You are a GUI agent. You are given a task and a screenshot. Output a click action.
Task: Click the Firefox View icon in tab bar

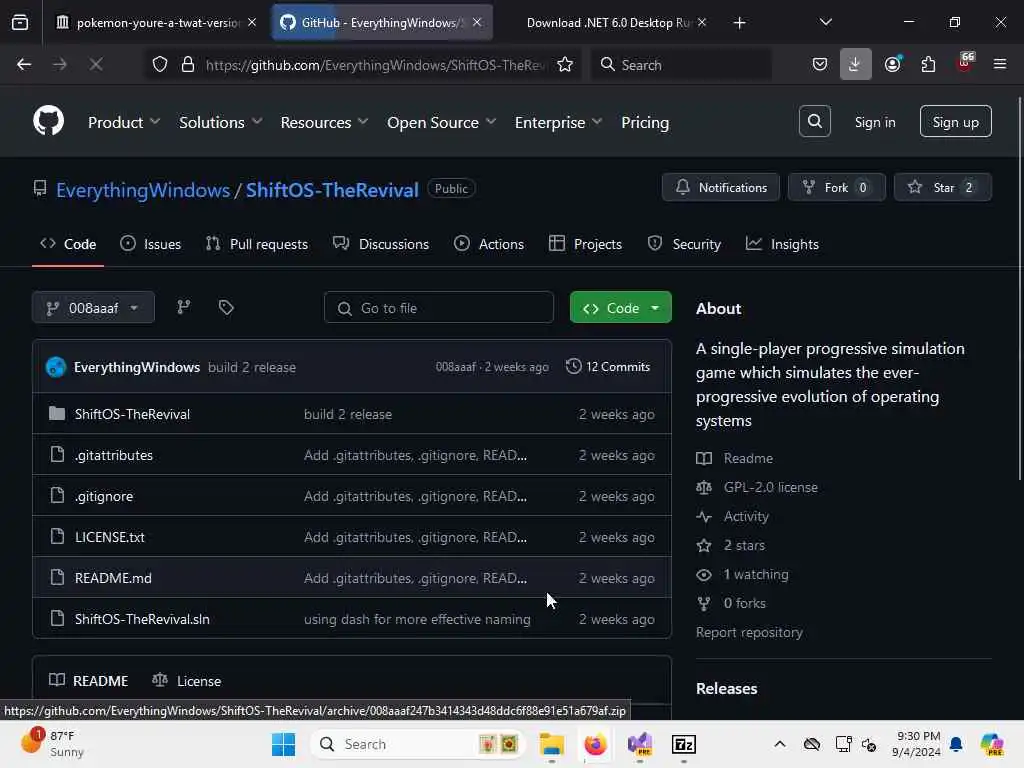[x=20, y=23]
